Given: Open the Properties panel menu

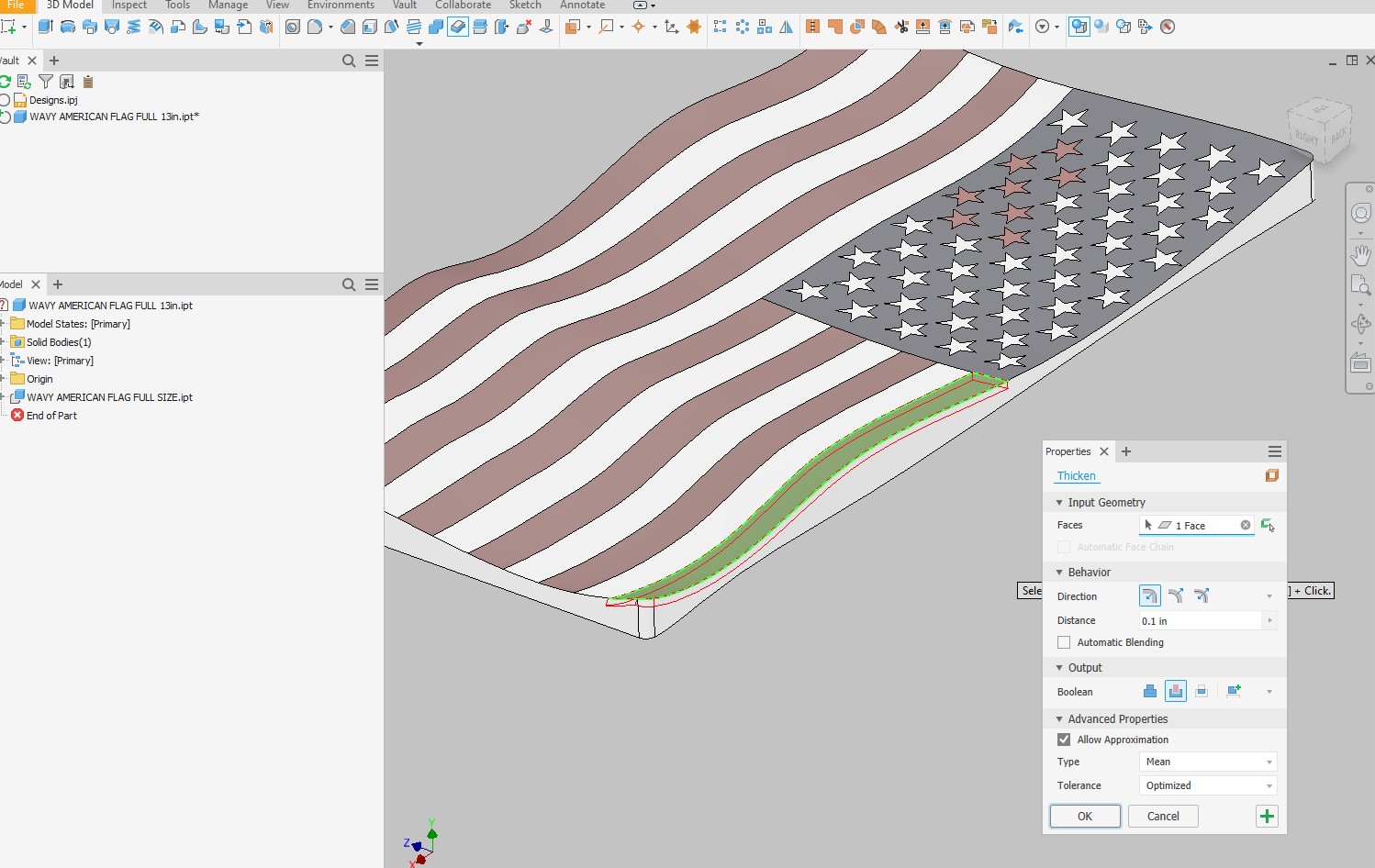Looking at the screenshot, I should [1275, 451].
